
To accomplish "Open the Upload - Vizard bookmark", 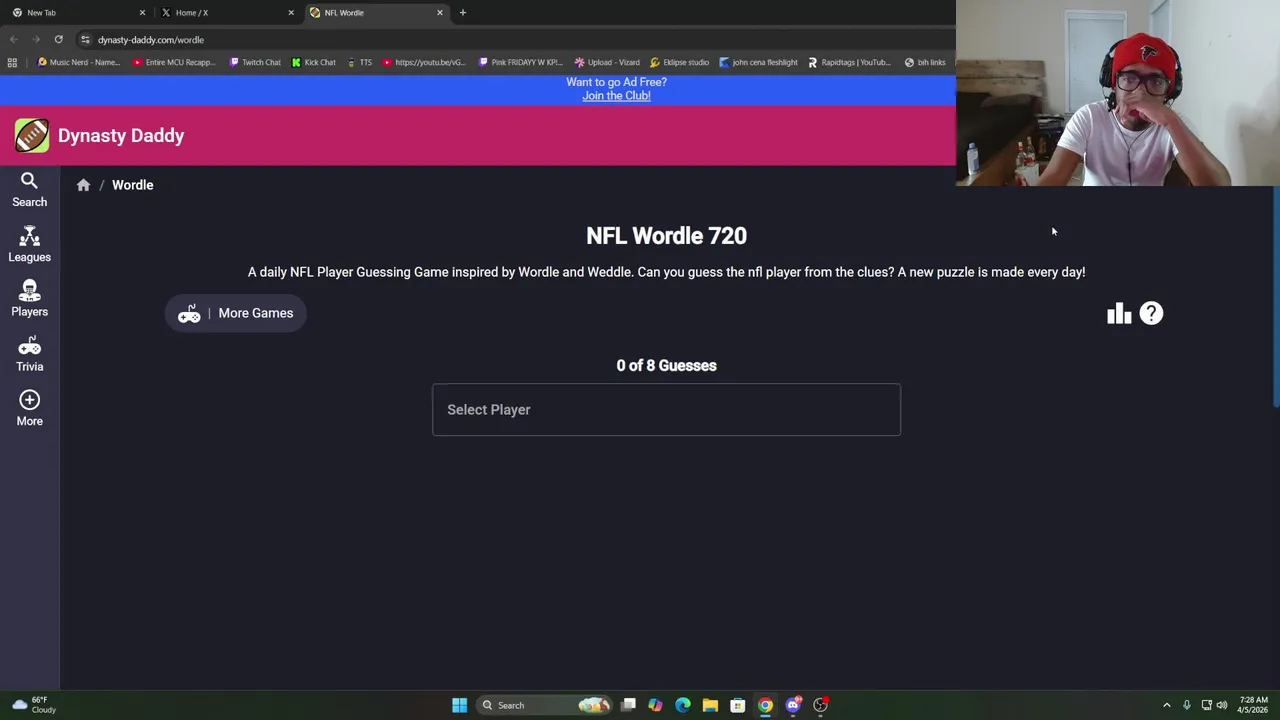I will pos(607,62).
